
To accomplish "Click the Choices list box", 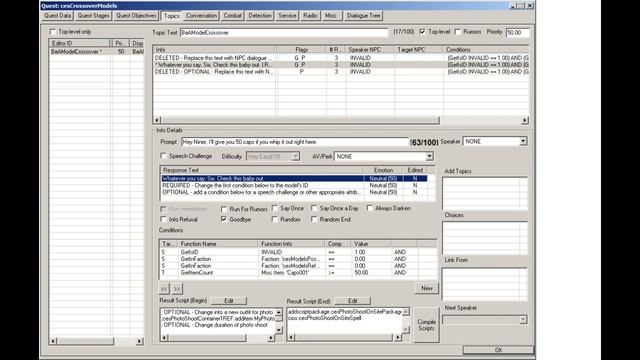I will point(484,238).
